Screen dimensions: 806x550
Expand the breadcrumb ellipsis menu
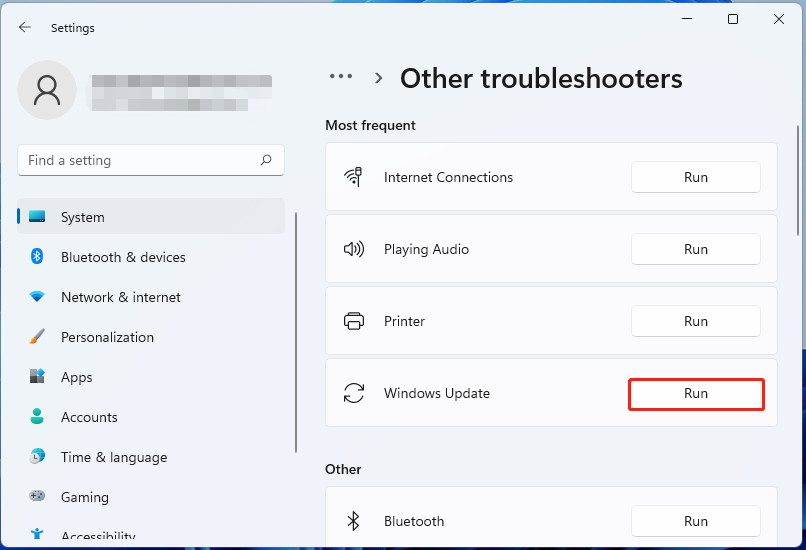[341, 76]
